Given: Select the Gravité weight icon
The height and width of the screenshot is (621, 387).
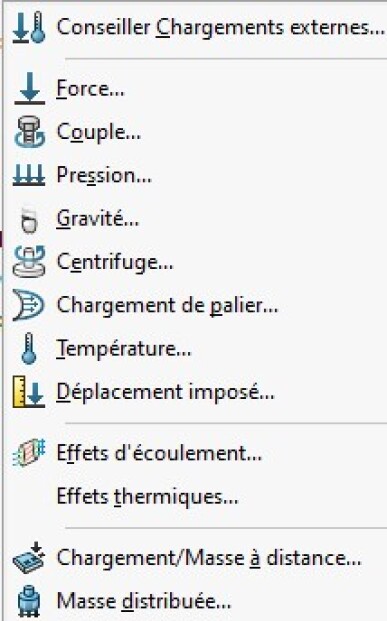Looking at the screenshot, I should tap(29, 219).
